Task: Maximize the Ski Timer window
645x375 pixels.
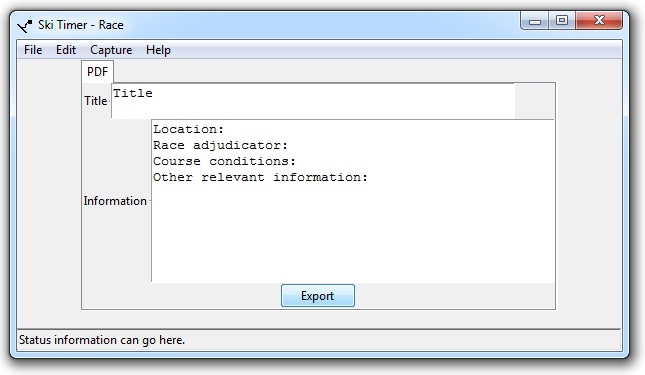Action: [x=562, y=21]
